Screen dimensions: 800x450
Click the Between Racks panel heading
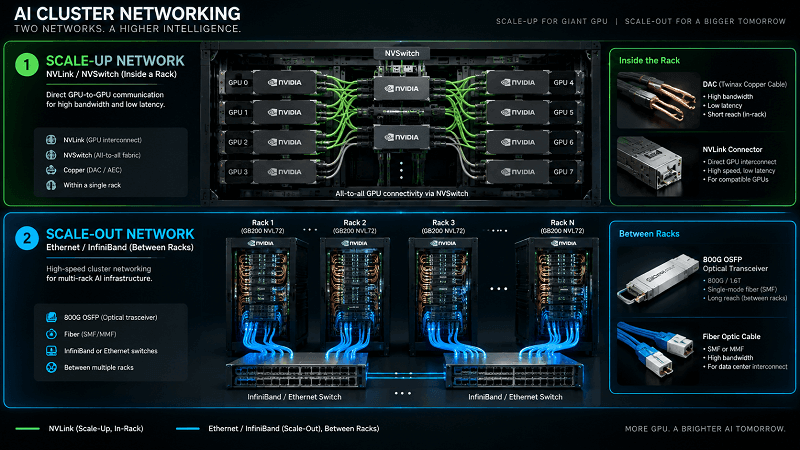649,234
